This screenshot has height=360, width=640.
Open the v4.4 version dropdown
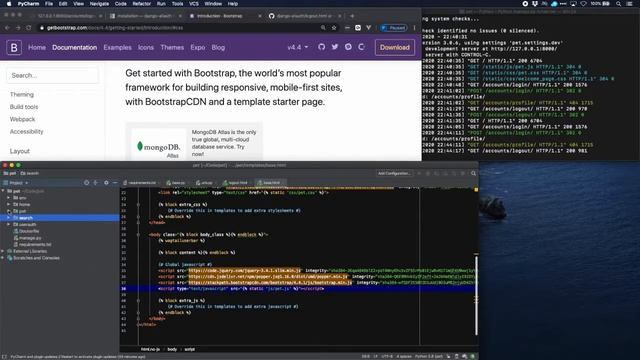298,47
